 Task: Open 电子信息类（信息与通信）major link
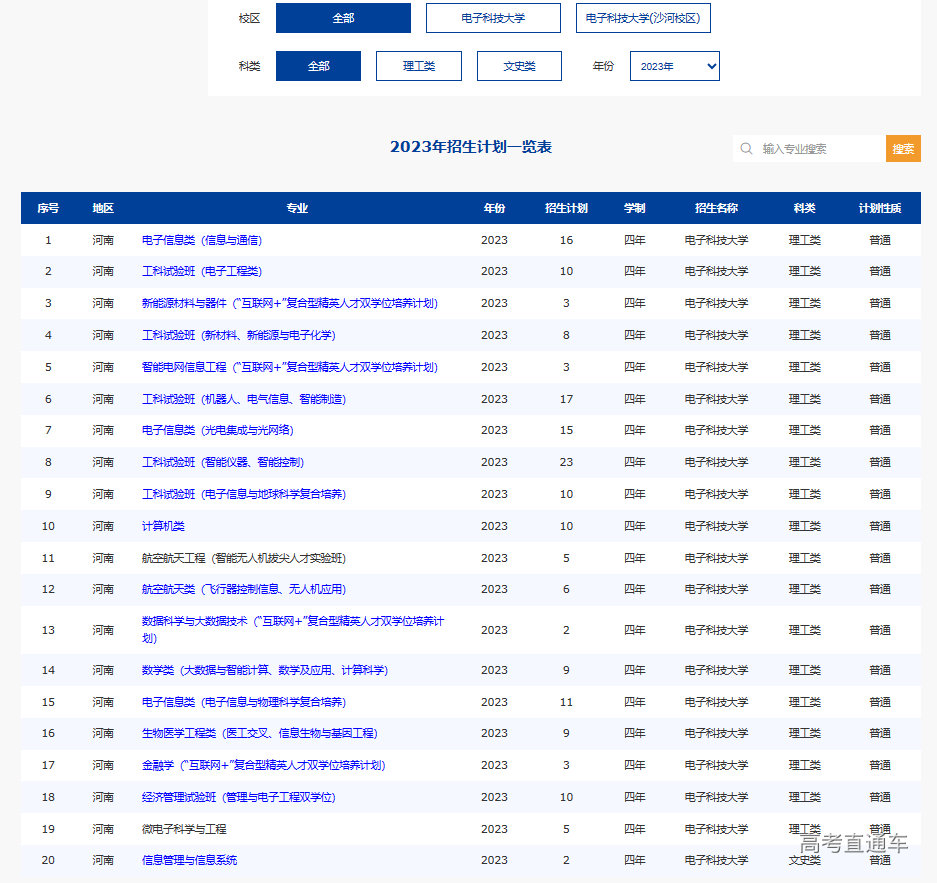point(202,240)
